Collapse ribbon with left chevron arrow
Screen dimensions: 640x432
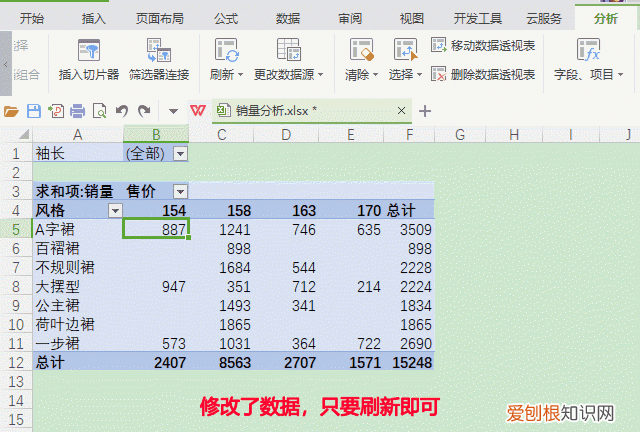tap(6, 64)
